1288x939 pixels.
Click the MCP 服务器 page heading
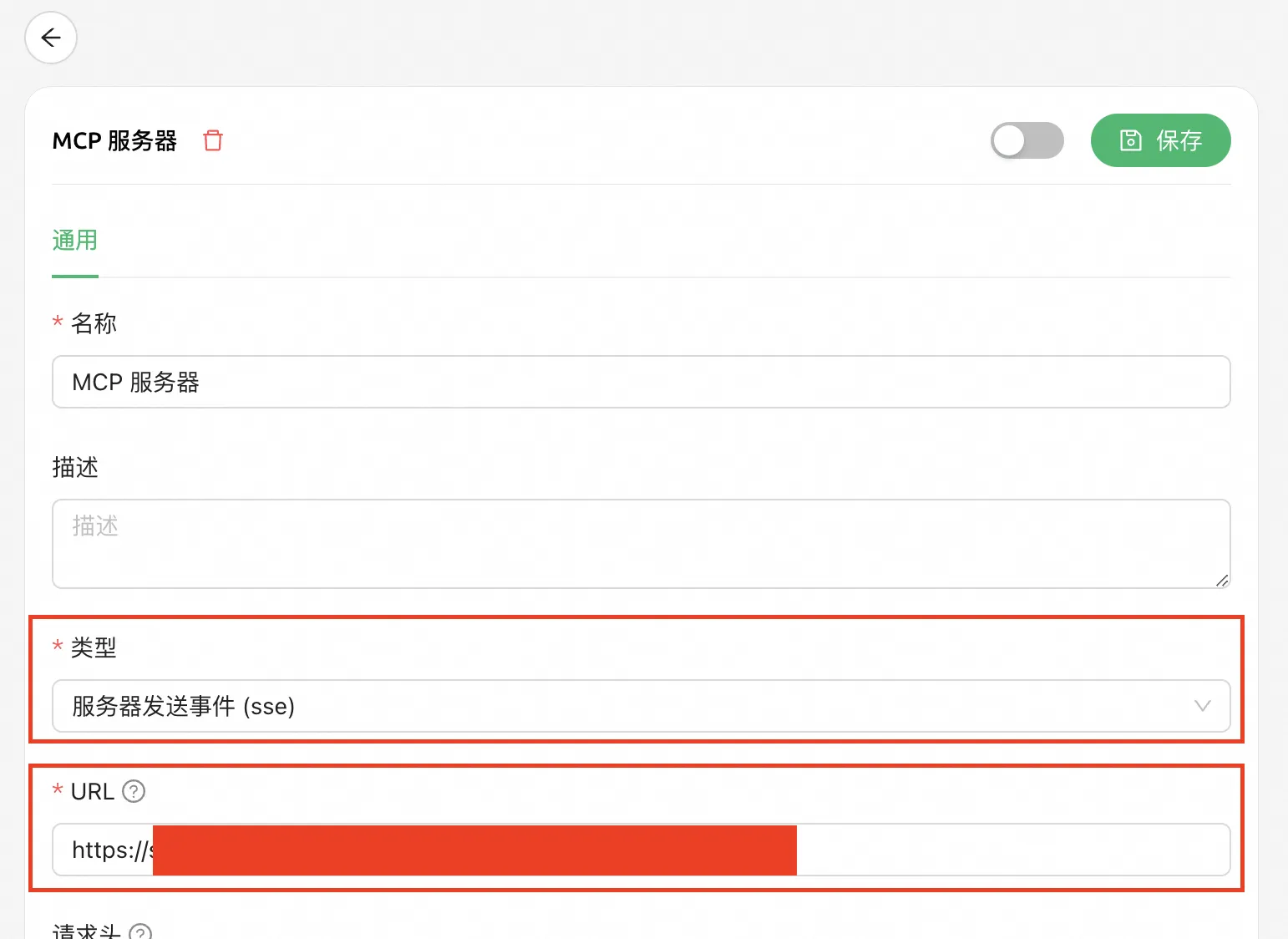114,140
